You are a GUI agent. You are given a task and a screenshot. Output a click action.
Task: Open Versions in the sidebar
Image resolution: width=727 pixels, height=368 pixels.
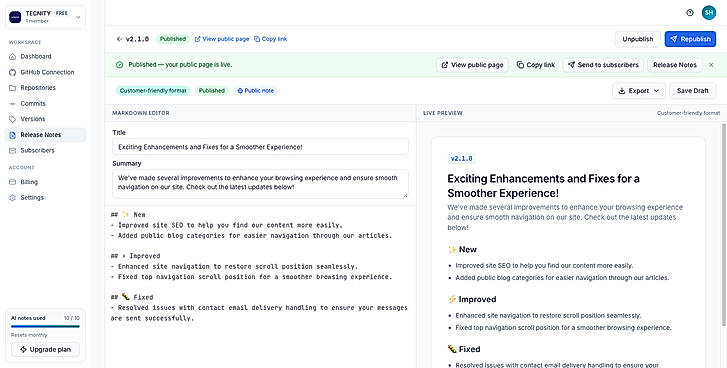click(x=45, y=119)
